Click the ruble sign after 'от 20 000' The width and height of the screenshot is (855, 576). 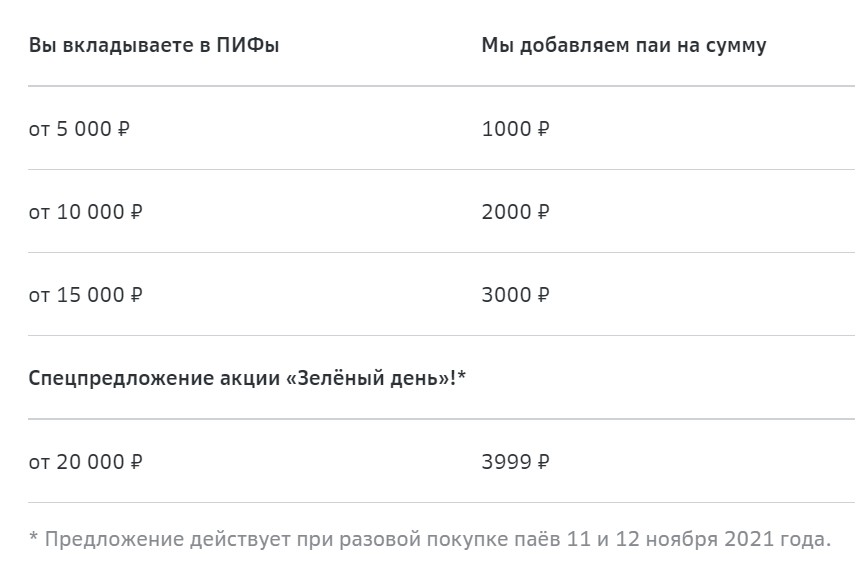(136, 461)
